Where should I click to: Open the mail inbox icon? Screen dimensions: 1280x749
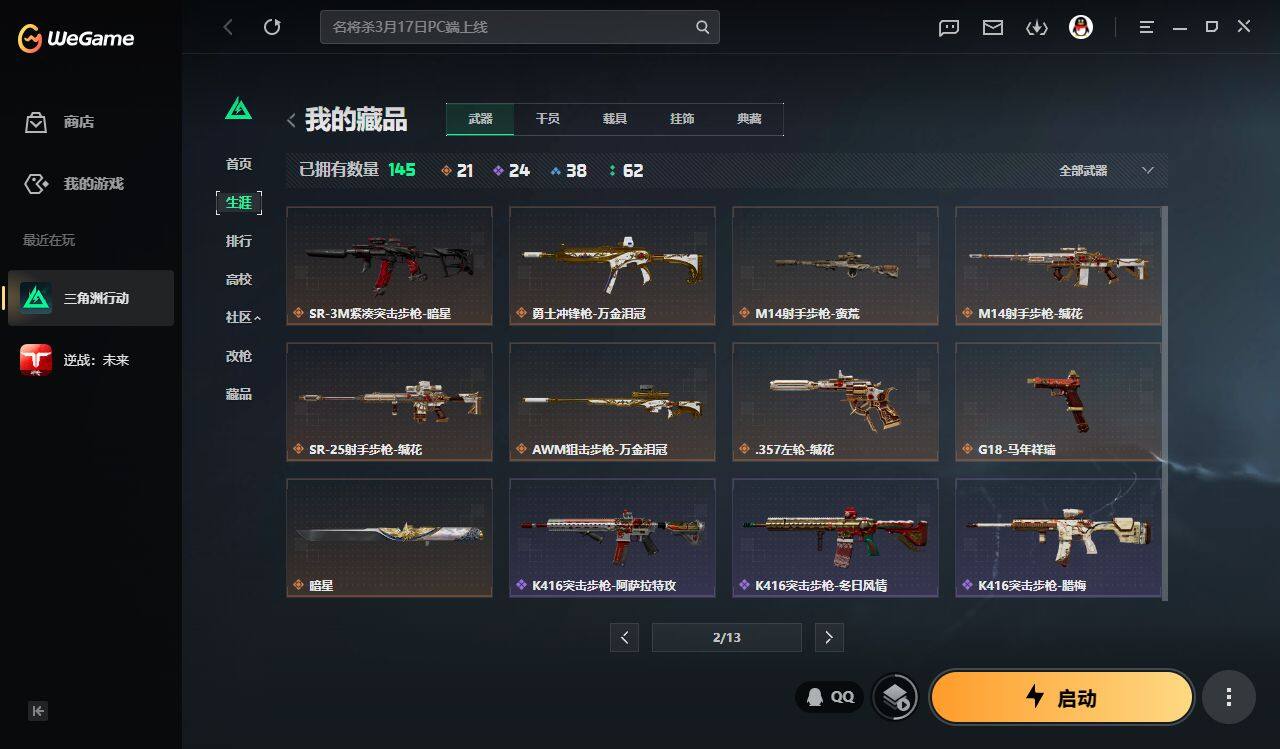pyautogui.click(x=992, y=27)
